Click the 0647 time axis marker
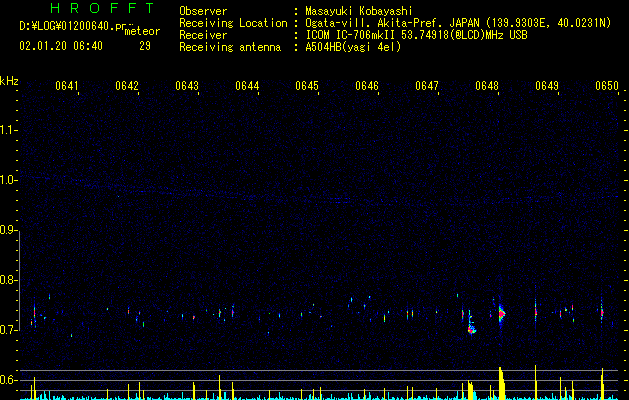Image resolution: width=629 pixels, height=400 pixels. (427, 86)
